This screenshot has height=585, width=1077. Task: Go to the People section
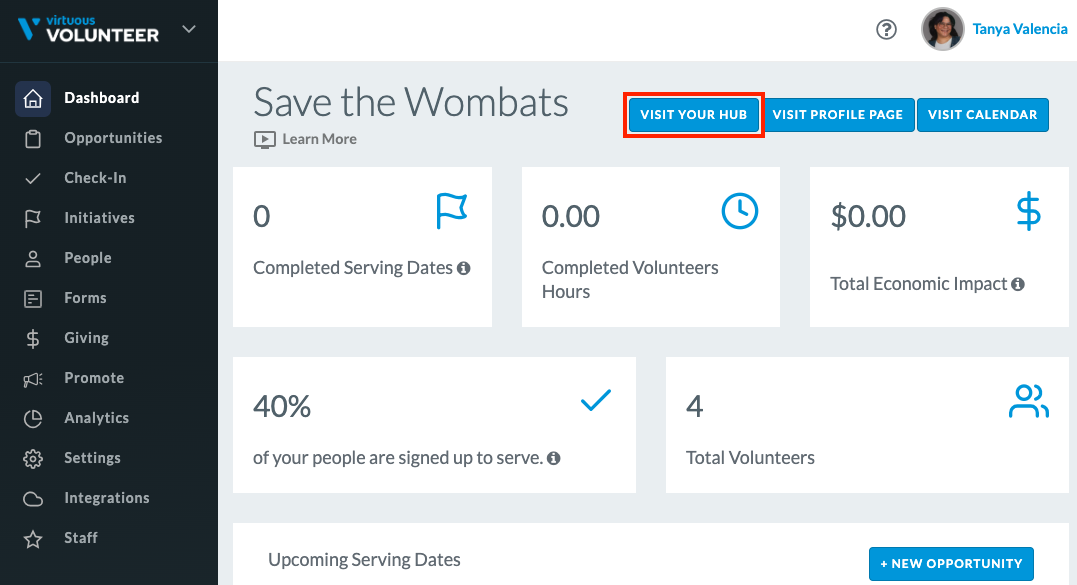coord(87,258)
